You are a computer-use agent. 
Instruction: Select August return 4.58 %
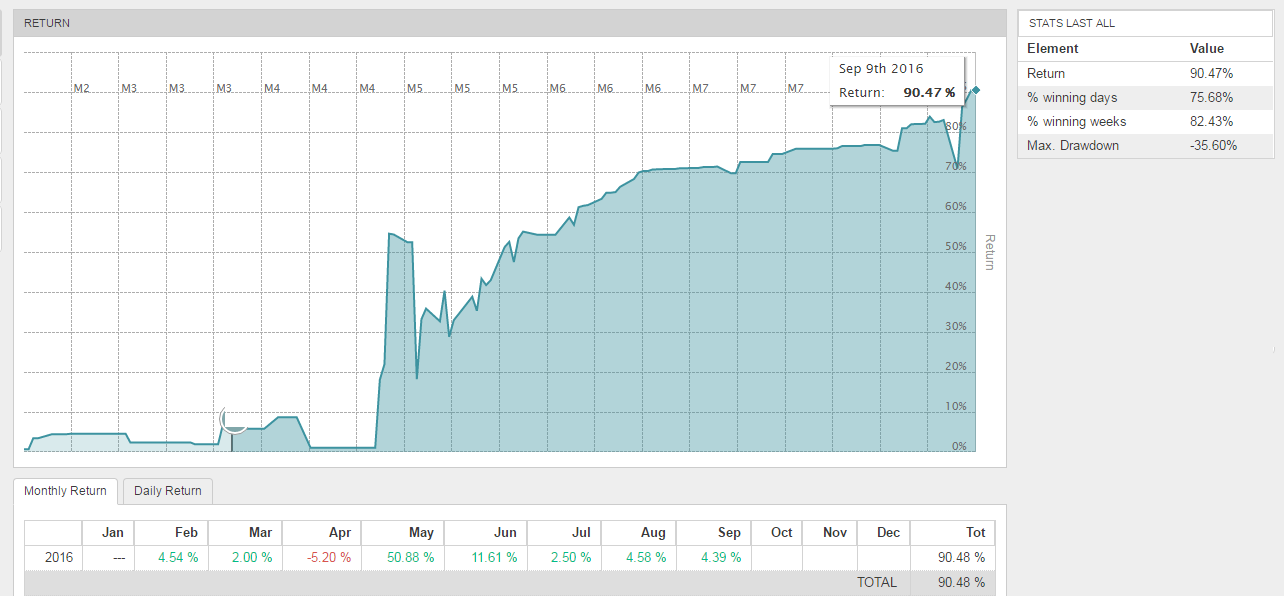pyautogui.click(x=645, y=557)
